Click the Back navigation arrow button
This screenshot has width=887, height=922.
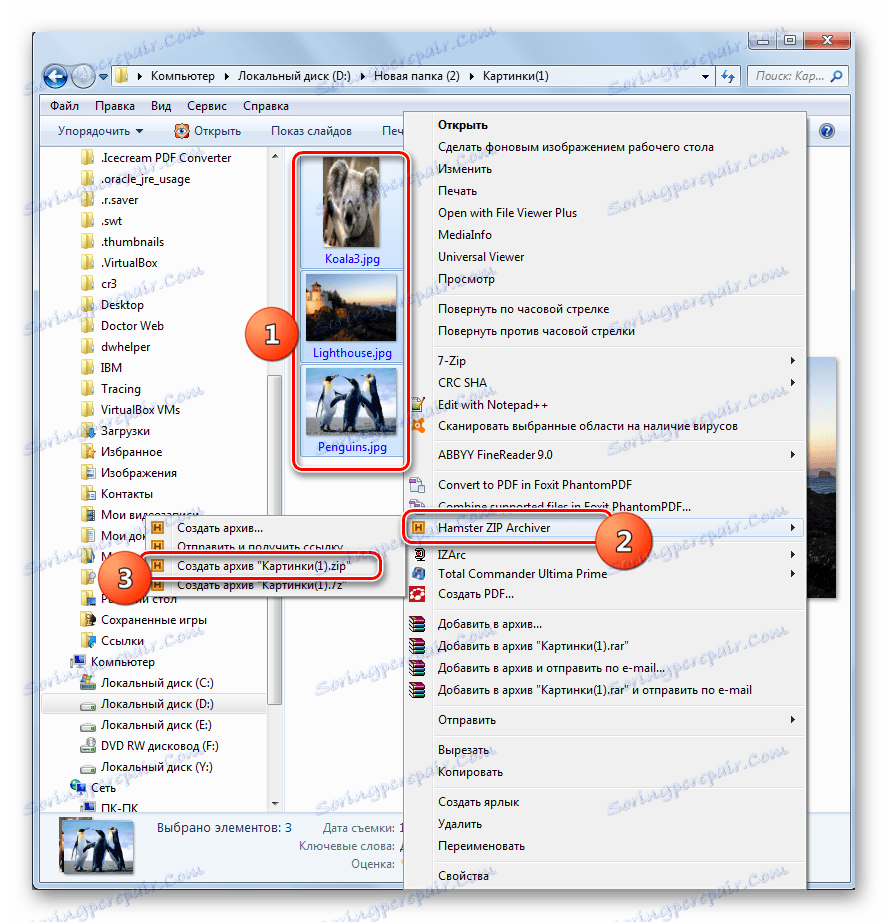[56, 76]
